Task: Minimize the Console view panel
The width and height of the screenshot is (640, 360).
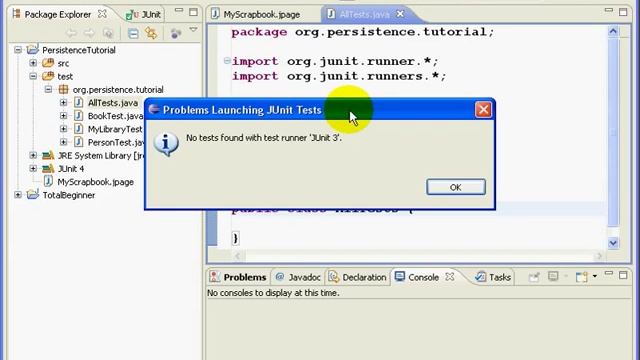Action: coord(608,273)
